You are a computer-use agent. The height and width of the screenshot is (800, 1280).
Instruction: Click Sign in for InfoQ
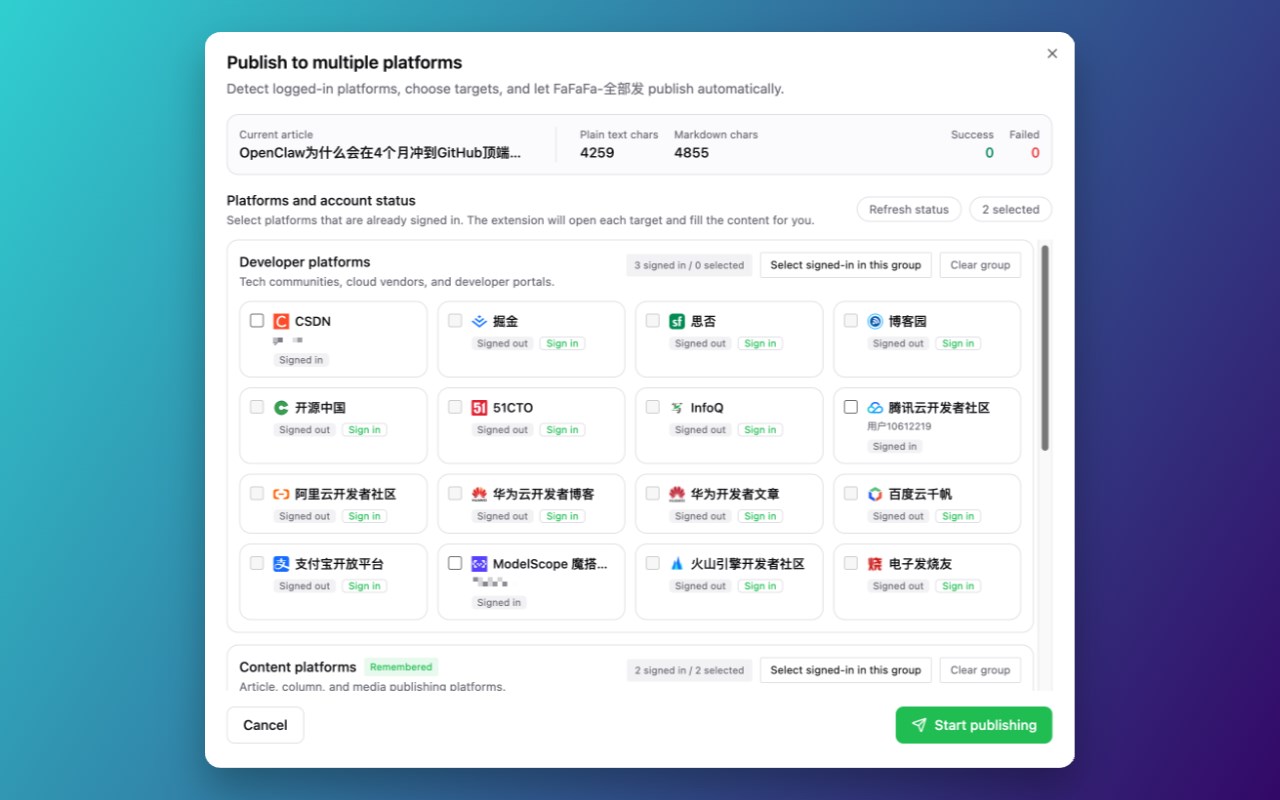click(x=760, y=430)
